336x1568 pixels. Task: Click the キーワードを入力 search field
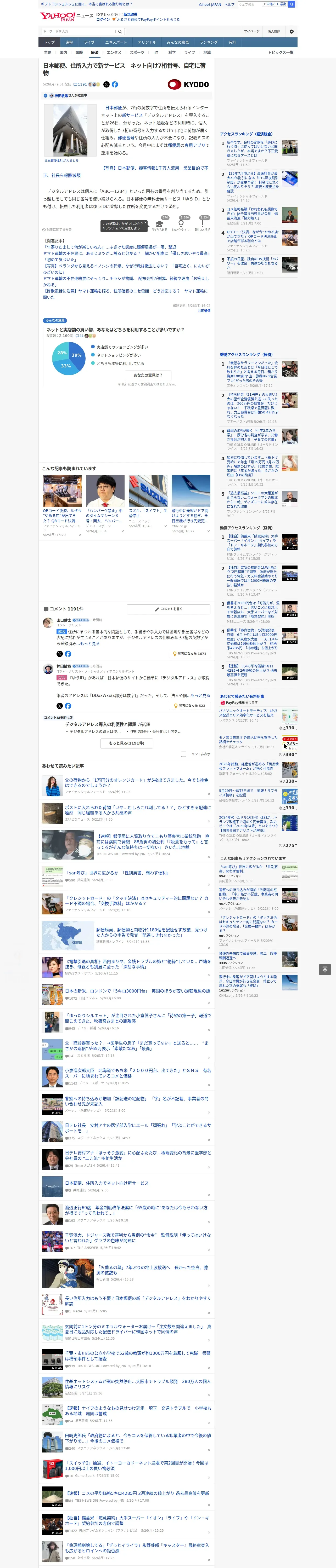tap(78, 32)
